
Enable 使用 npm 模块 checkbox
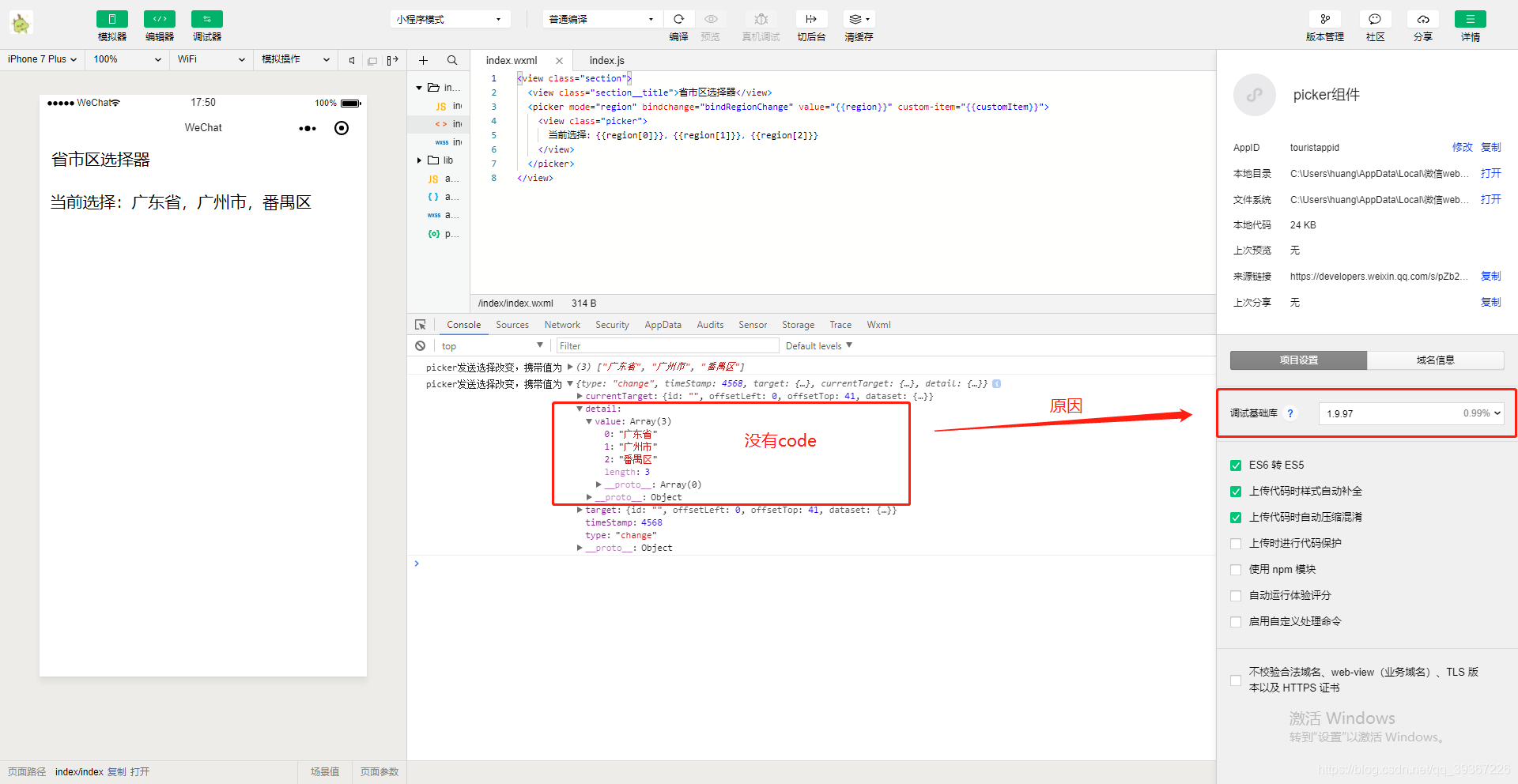[1236, 570]
